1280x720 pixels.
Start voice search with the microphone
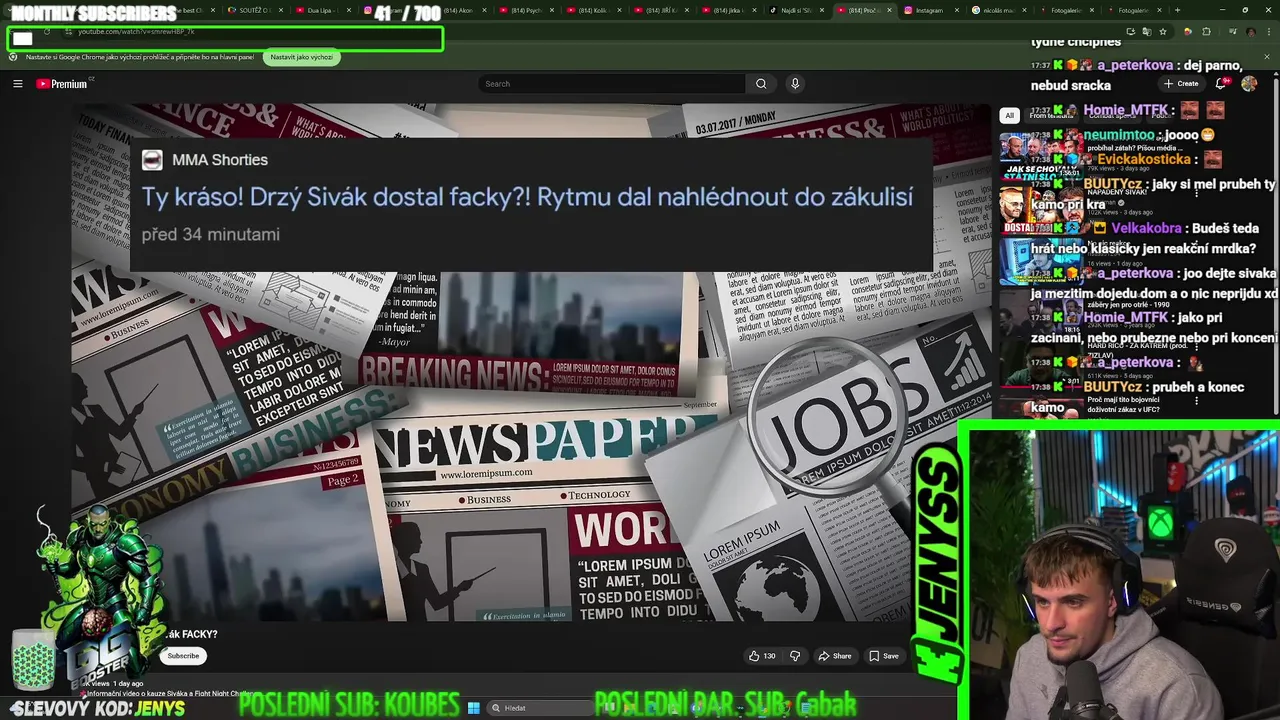point(795,84)
